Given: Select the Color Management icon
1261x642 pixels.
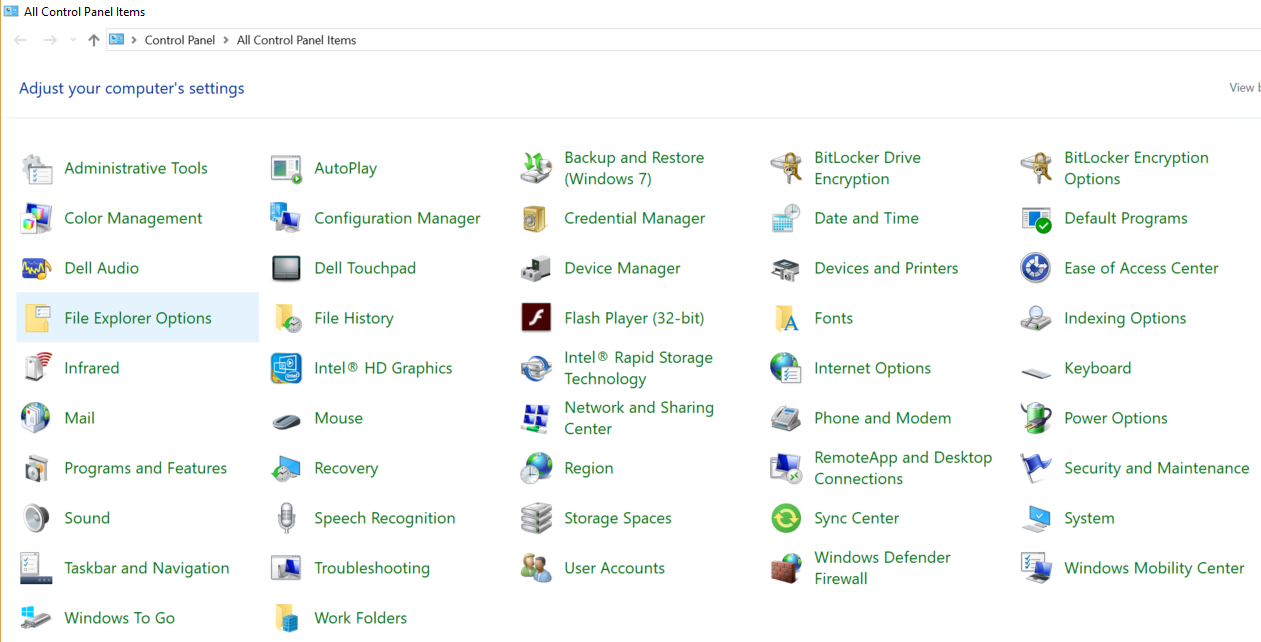Looking at the screenshot, I should (x=37, y=219).
